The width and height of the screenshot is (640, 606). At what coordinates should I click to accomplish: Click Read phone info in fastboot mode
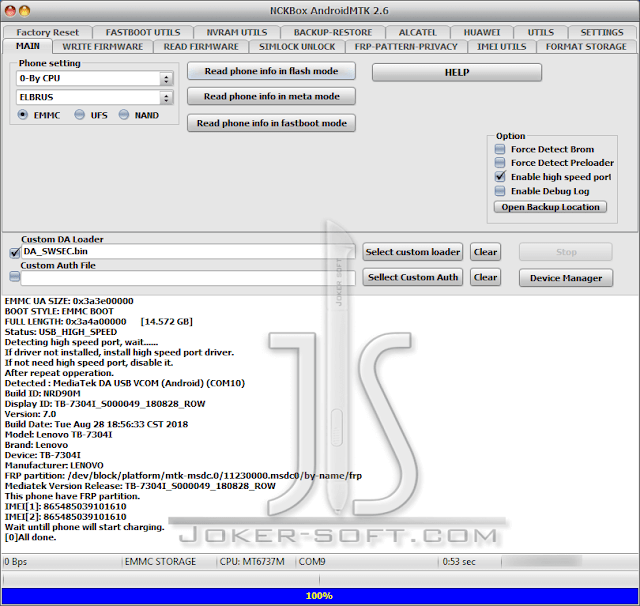coord(271,123)
